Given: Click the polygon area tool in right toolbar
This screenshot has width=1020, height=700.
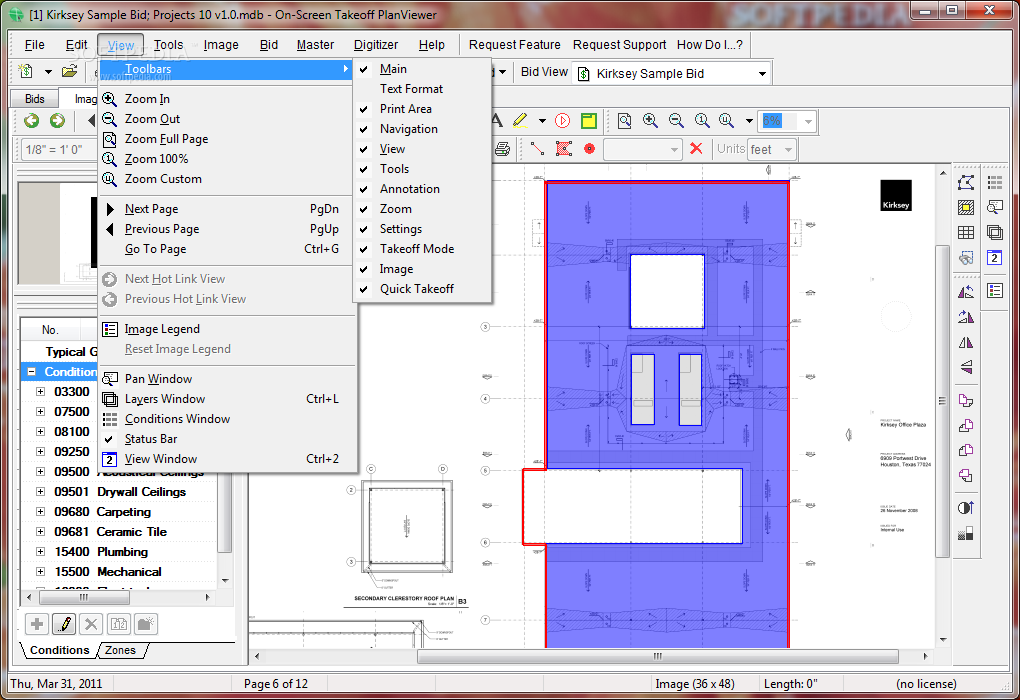Looking at the screenshot, I should point(966,183).
